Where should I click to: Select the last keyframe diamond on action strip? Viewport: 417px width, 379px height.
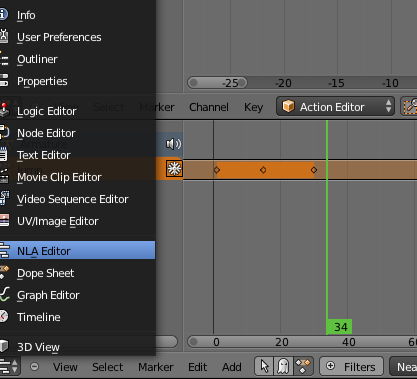click(x=314, y=170)
